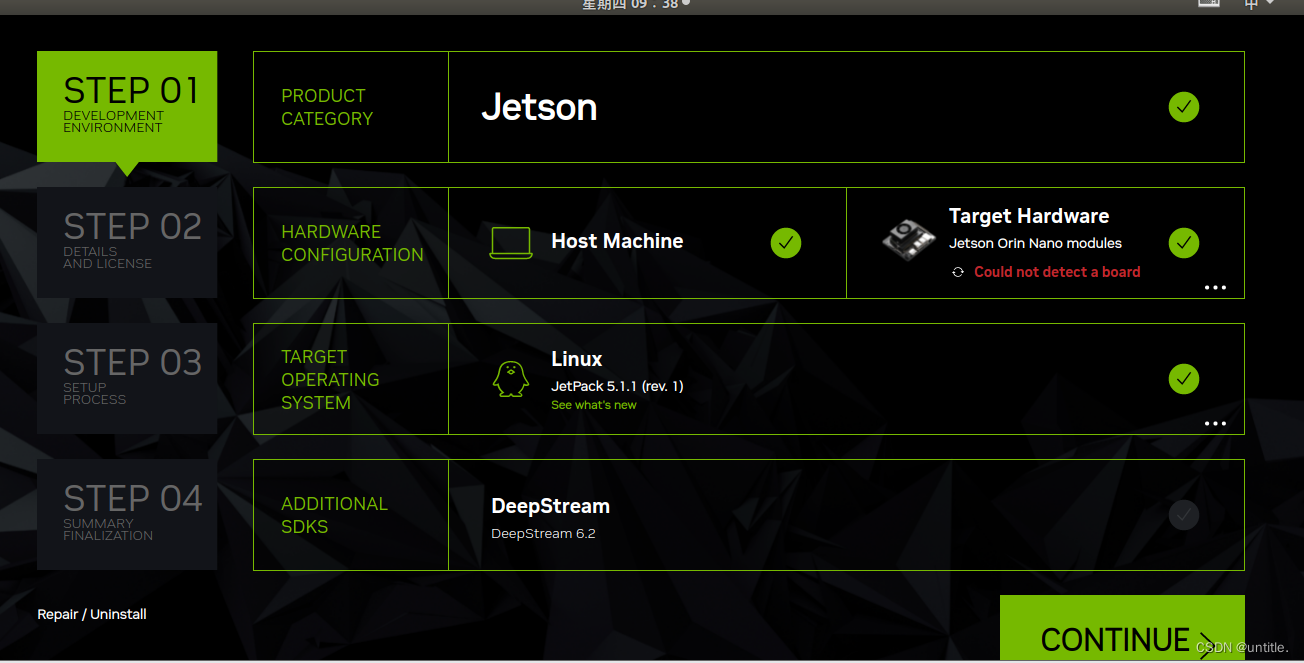Click the Jetson Orin Nano board image
The width and height of the screenshot is (1304, 663).
(x=909, y=240)
